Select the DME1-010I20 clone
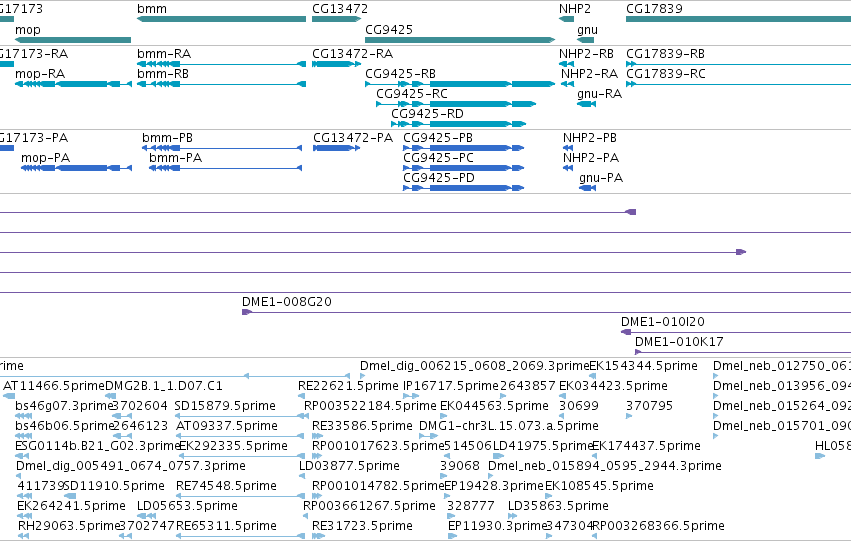The height and width of the screenshot is (541, 851). (736, 332)
